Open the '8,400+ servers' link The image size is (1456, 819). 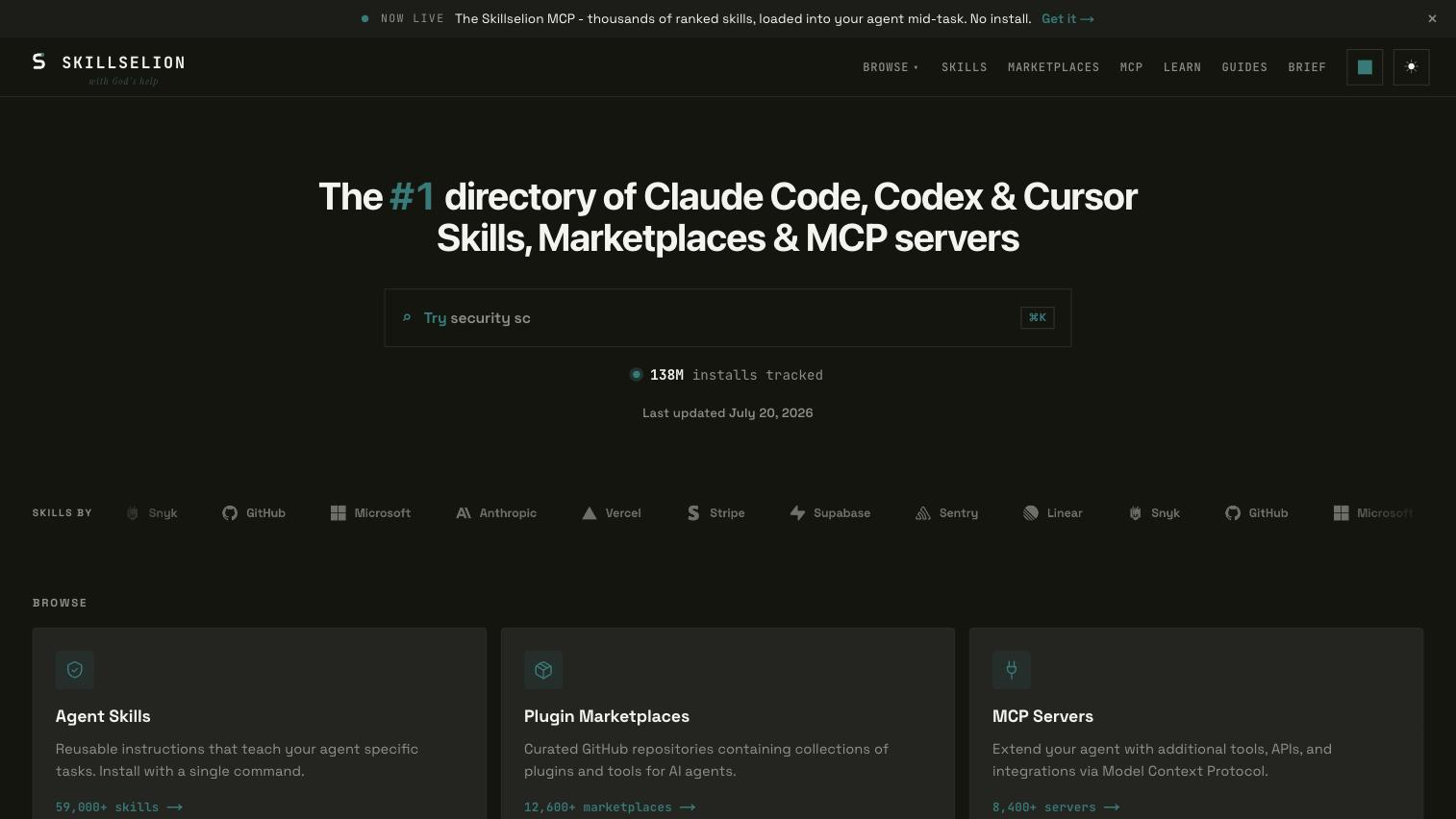click(x=1056, y=807)
